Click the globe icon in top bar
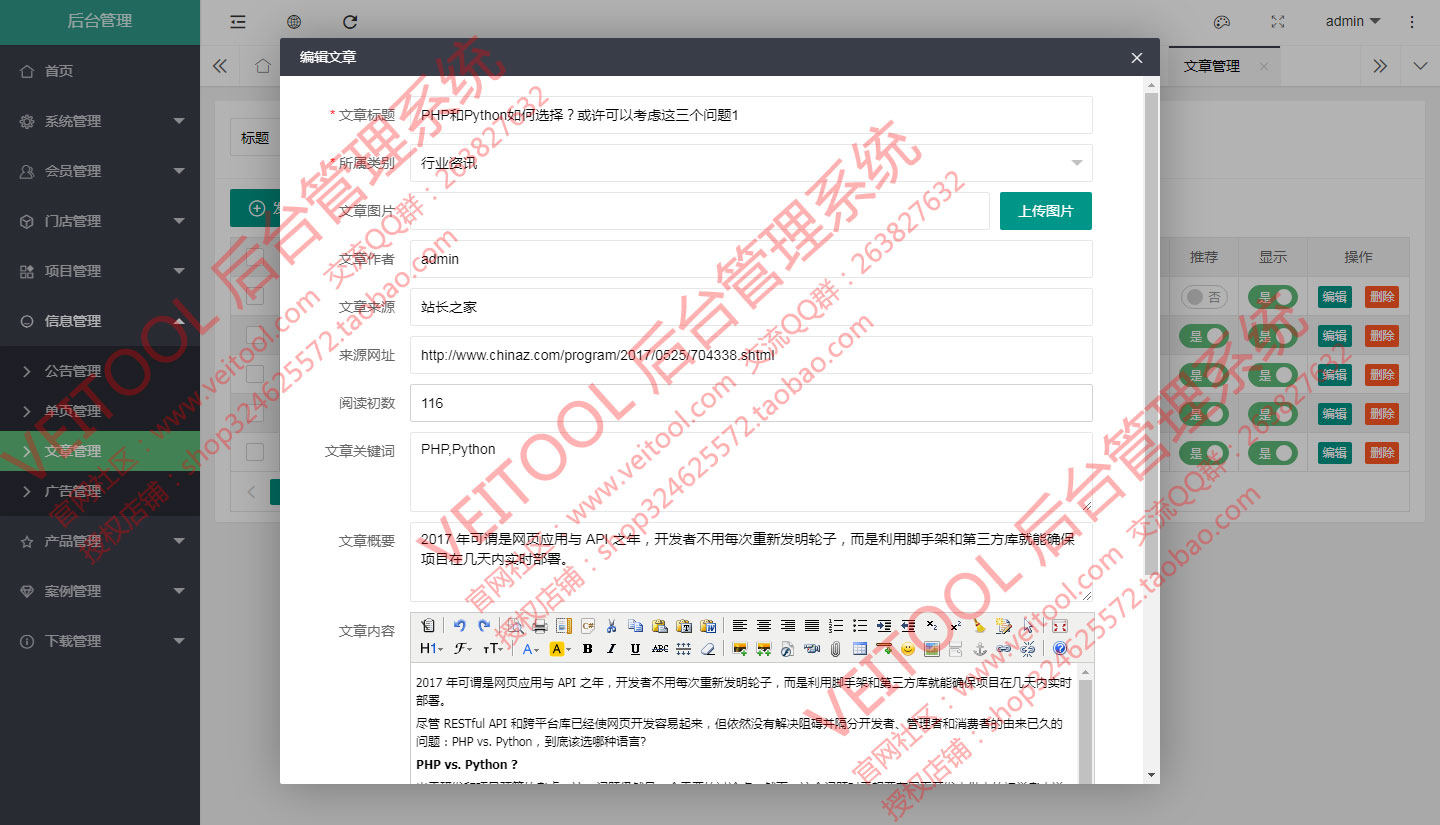The width and height of the screenshot is (1440, 825). click(x=294, y=21)
